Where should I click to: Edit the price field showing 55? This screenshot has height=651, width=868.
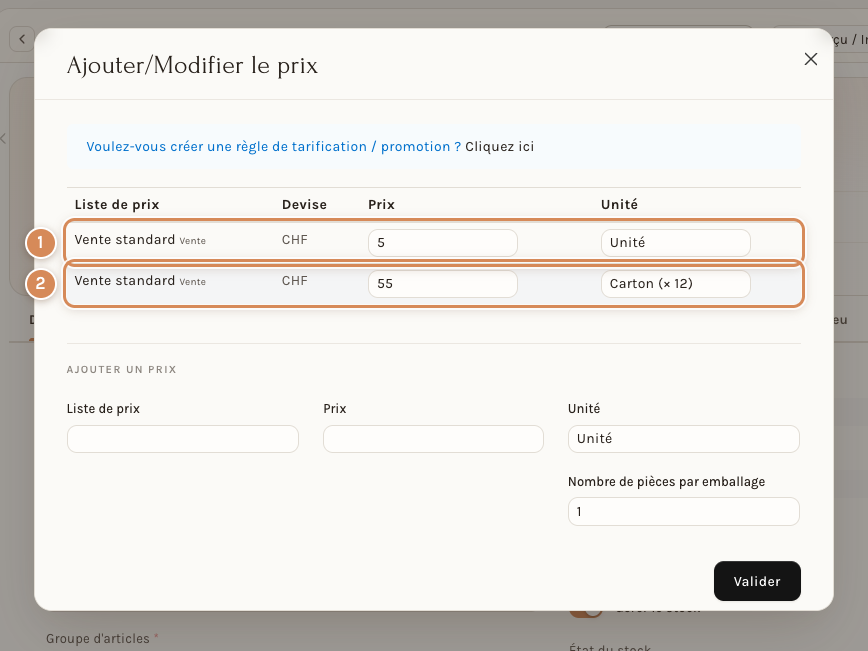tap(442, 283)
